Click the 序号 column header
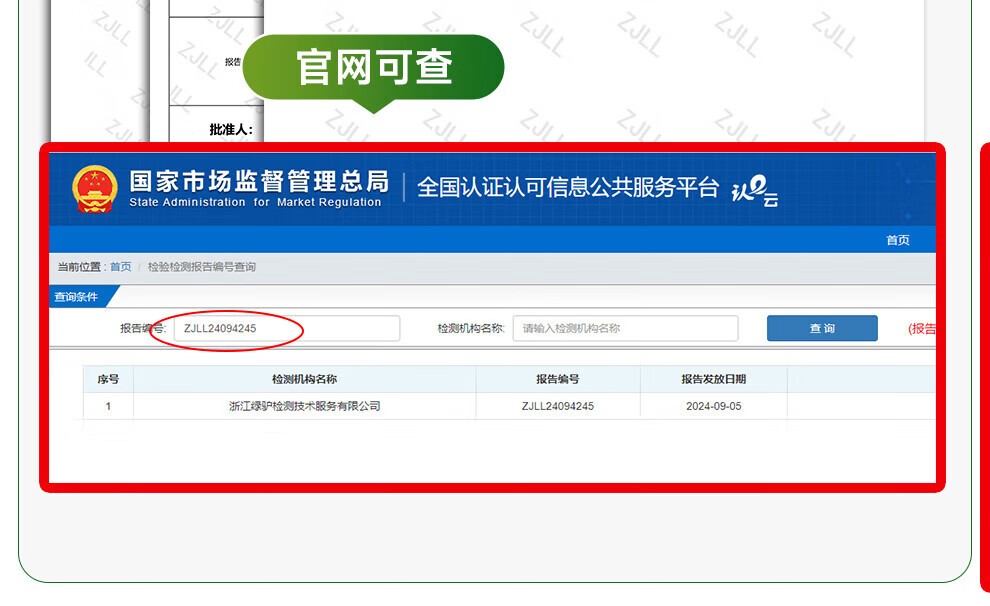990x606 pixels. (x=108, y=379)
